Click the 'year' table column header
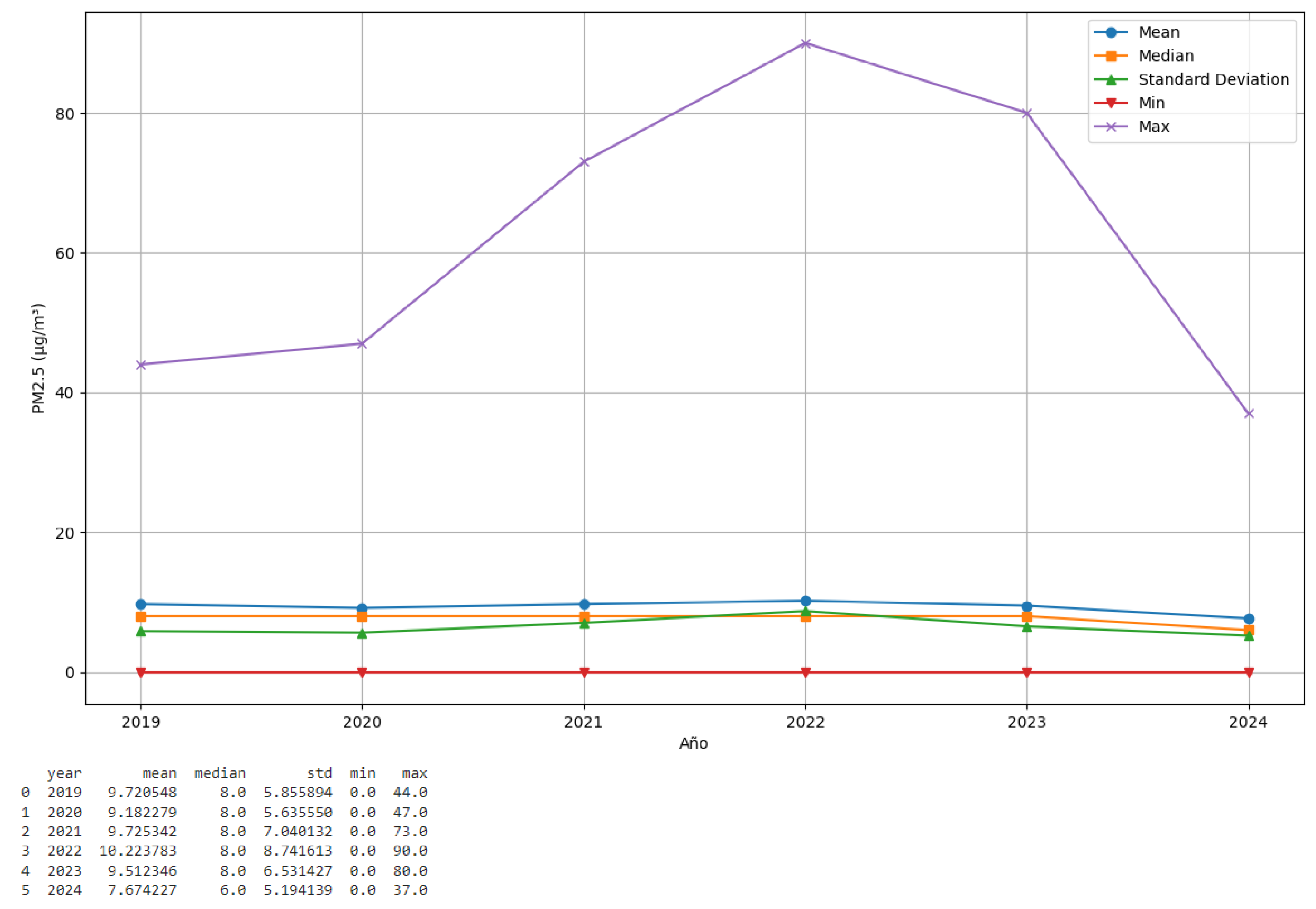1316x909 pixels. tap(64, 773)
